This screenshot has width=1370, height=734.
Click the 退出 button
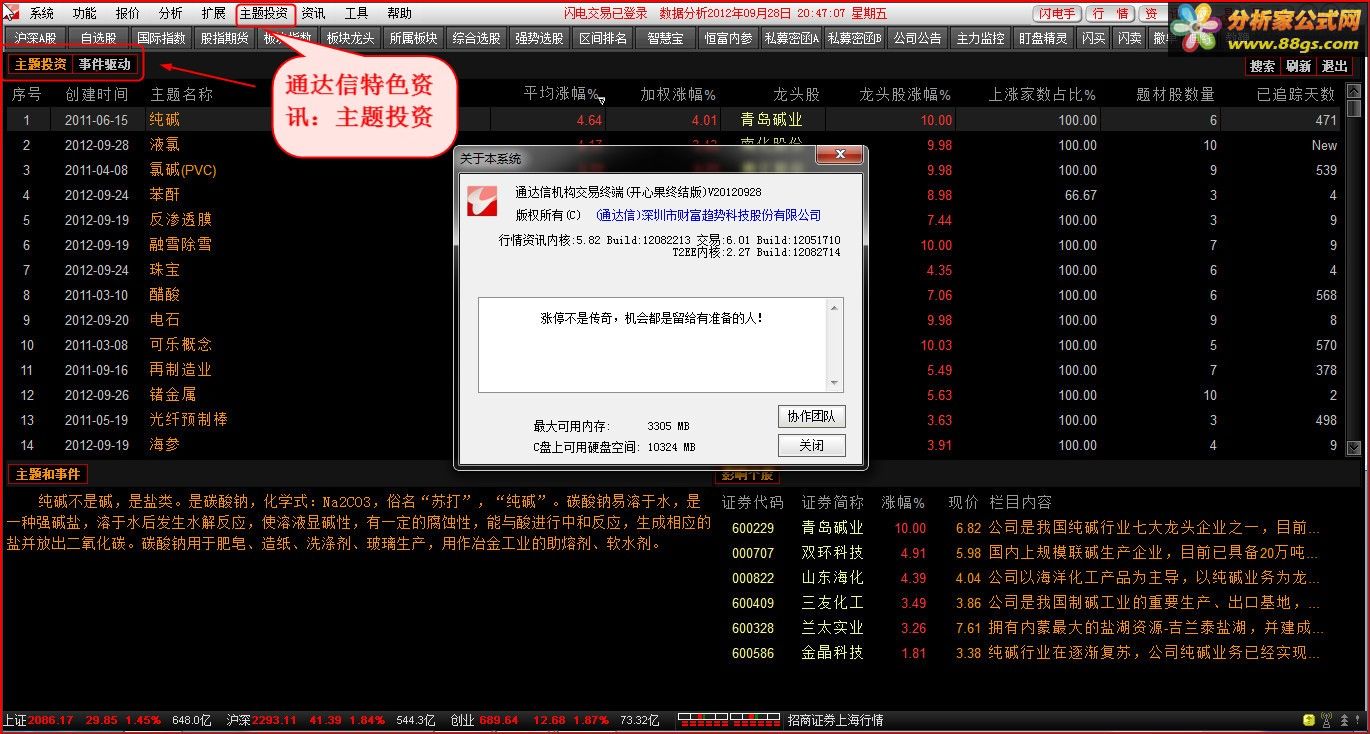click(x=1334, y=66)
